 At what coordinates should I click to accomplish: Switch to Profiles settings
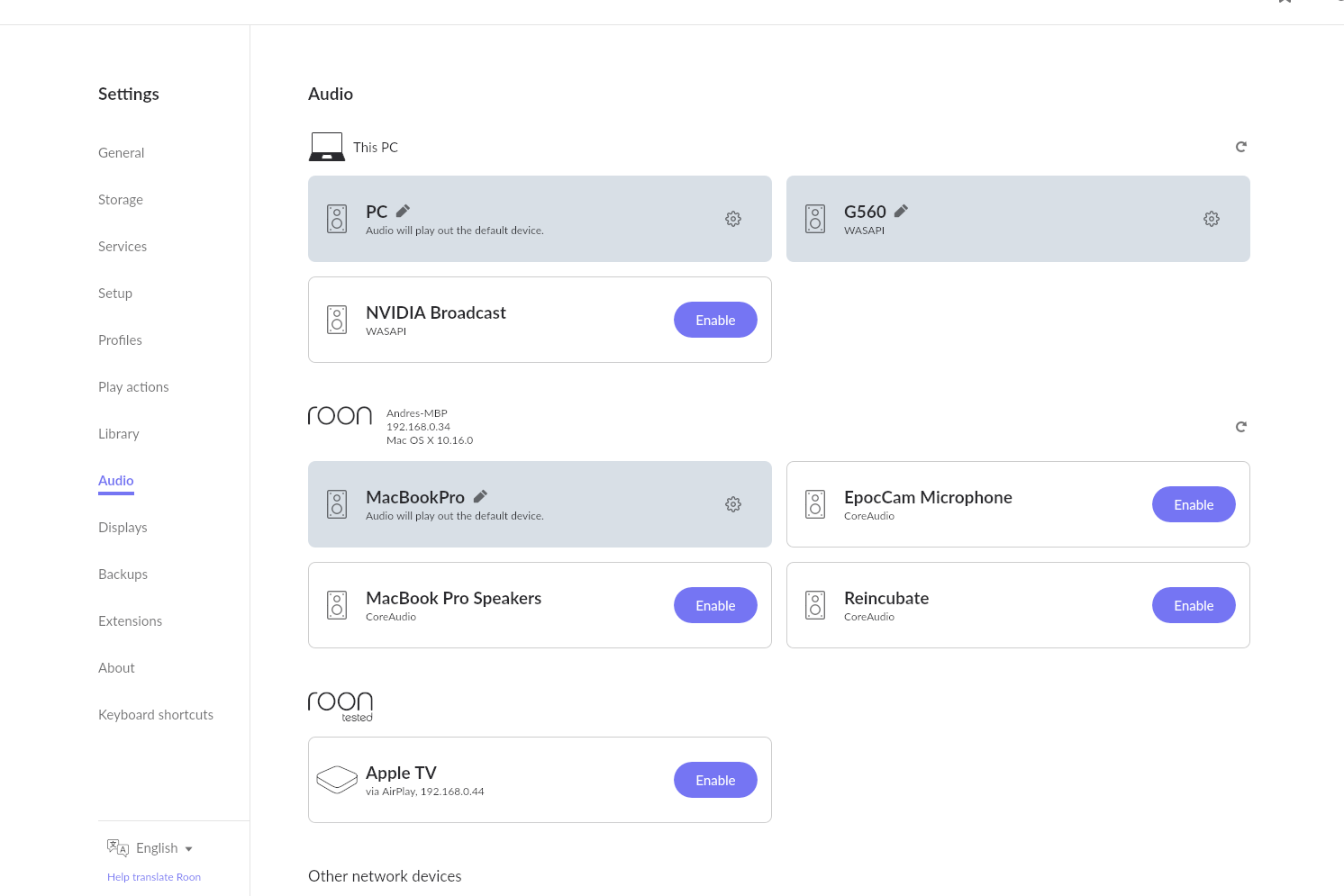120,340
